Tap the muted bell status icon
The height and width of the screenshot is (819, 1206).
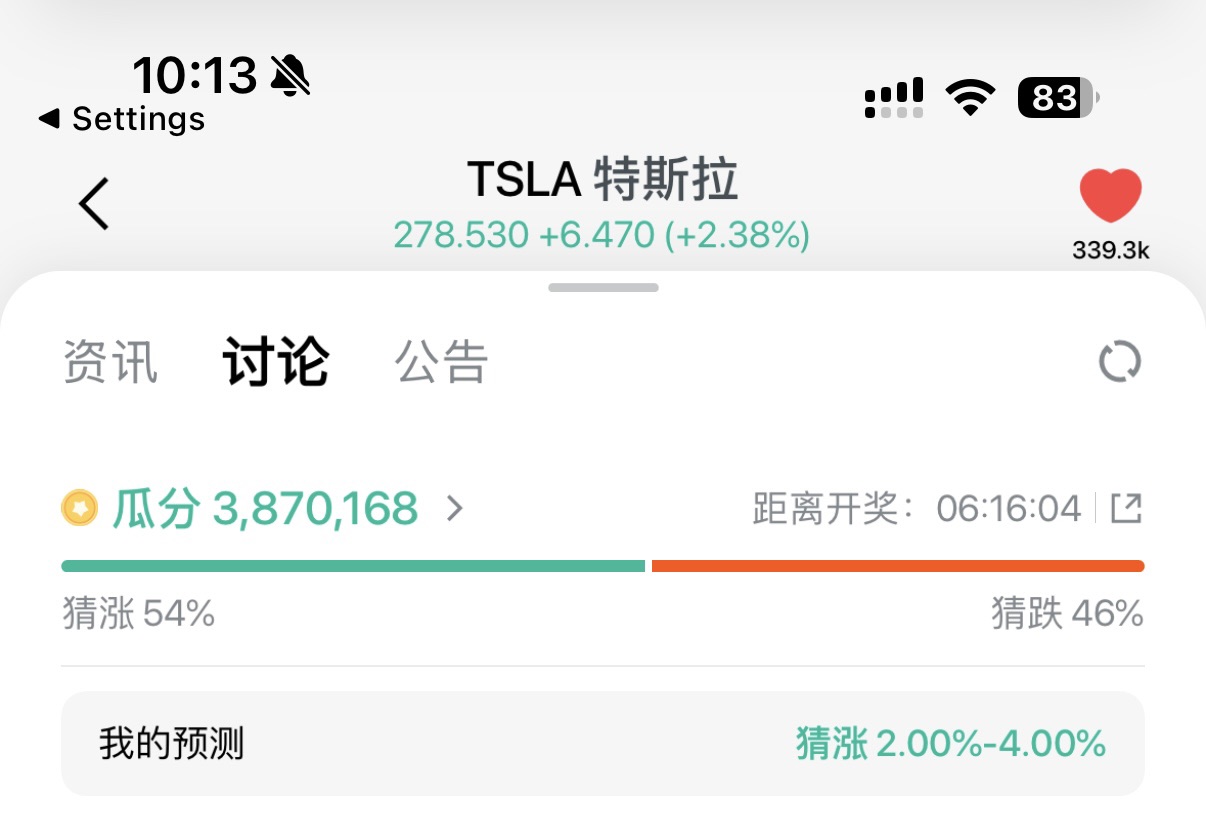tap(291, 76)
